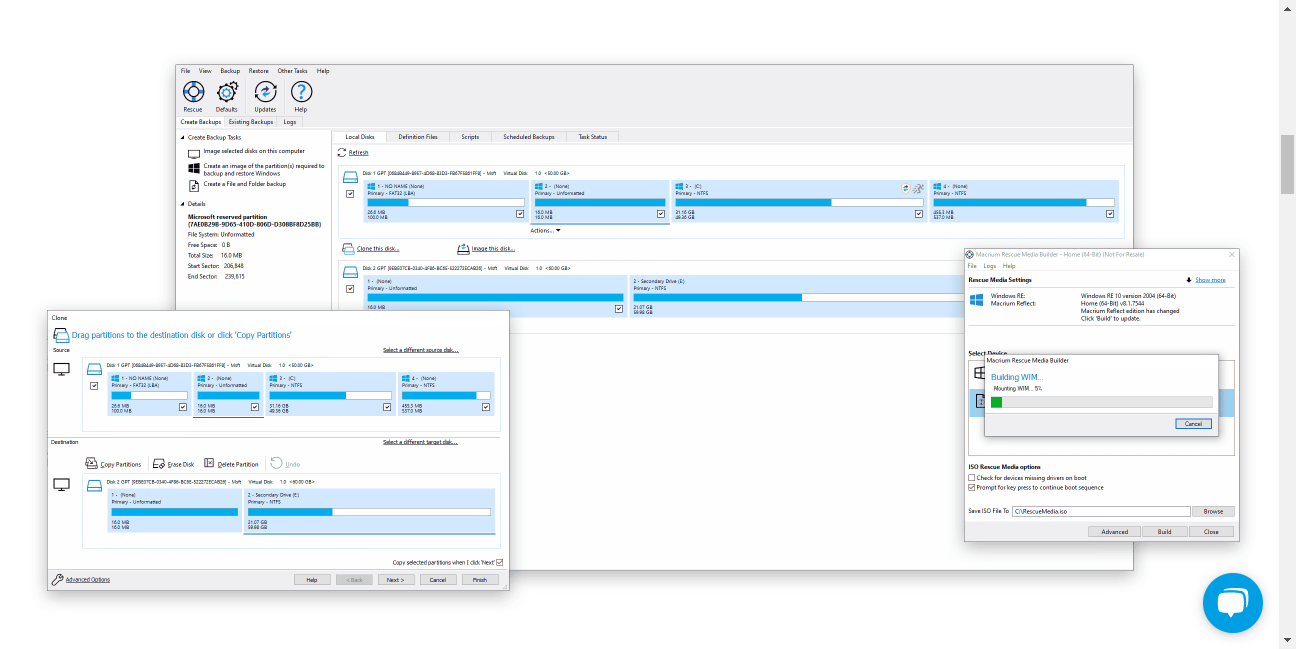Enable 'Check for devices missing drivers on boot'
Image resolution: width=1296 pixels, height=649 pixels.
point(972,478)
